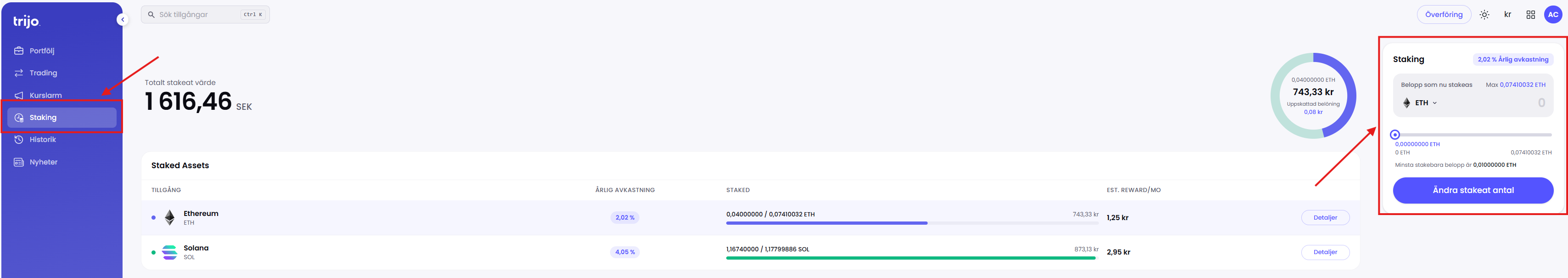Click the staking amount slider handle

coord(1395,135)
